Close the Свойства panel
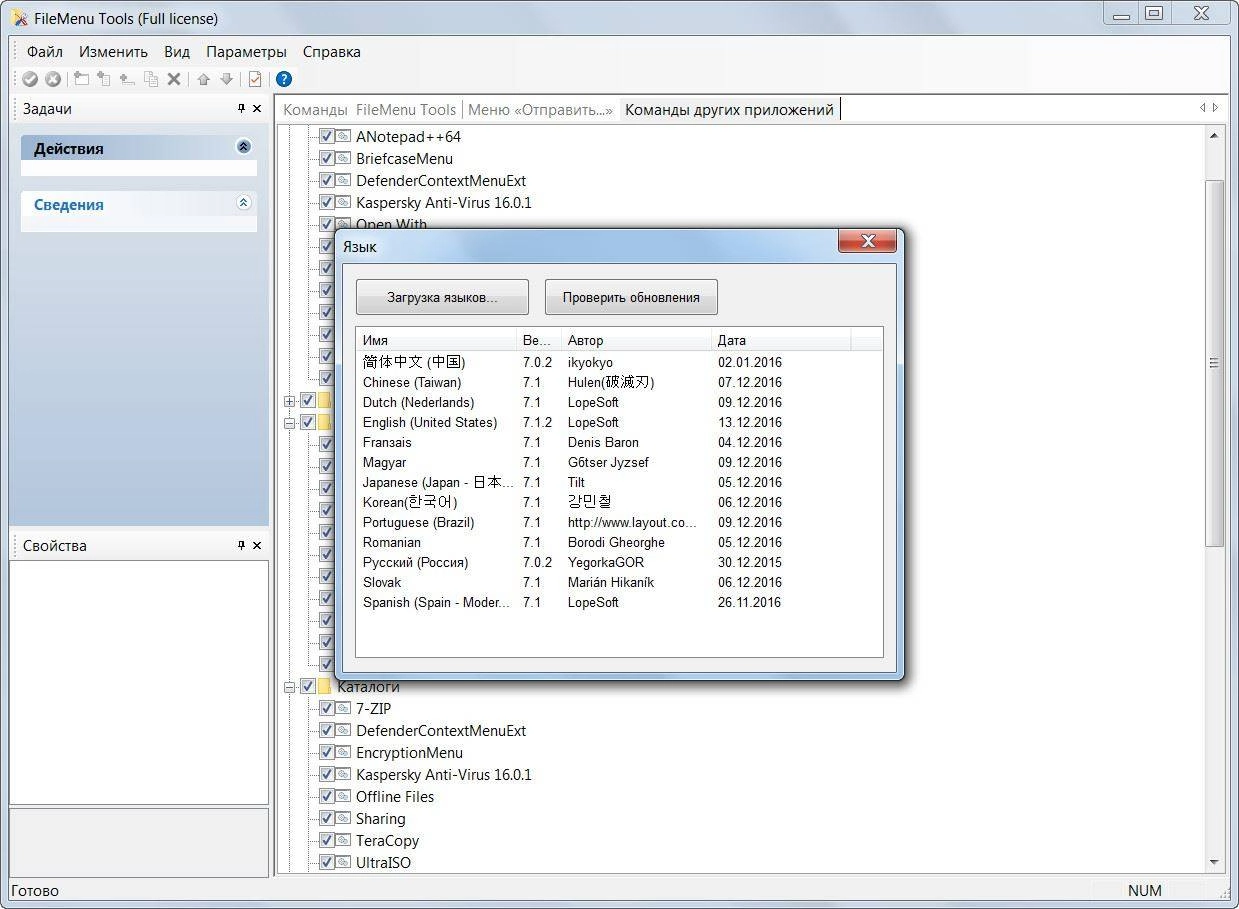This screenshot has height=909, width=1239. [257, 545]
